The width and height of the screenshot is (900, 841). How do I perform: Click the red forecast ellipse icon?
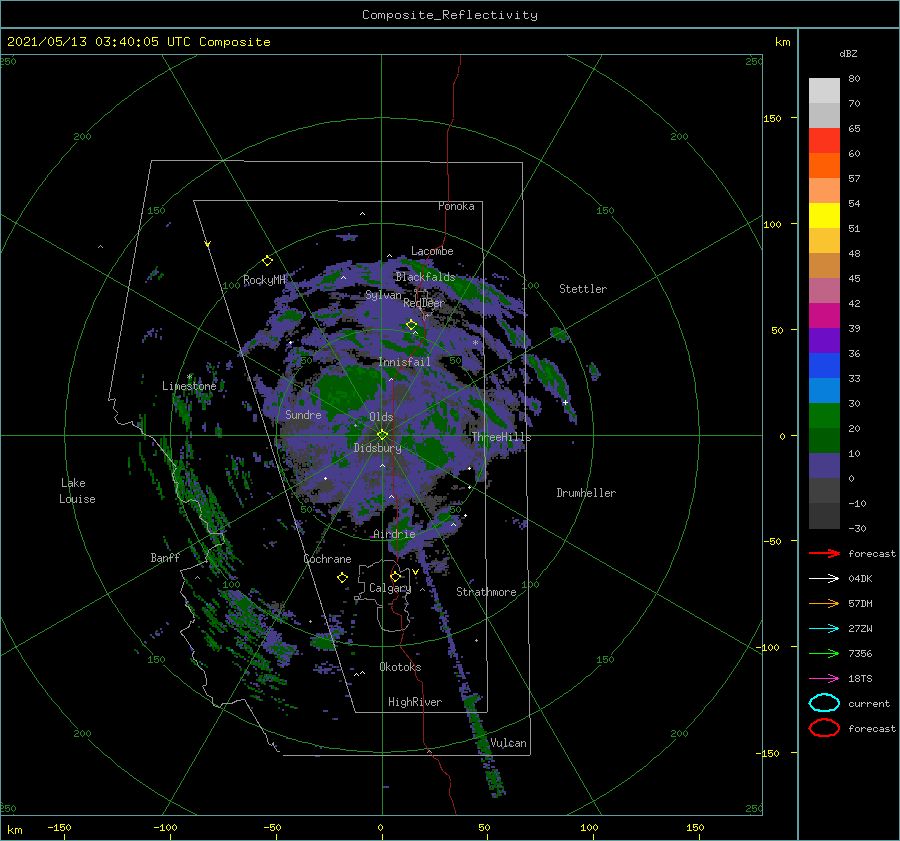pos(824,728)
